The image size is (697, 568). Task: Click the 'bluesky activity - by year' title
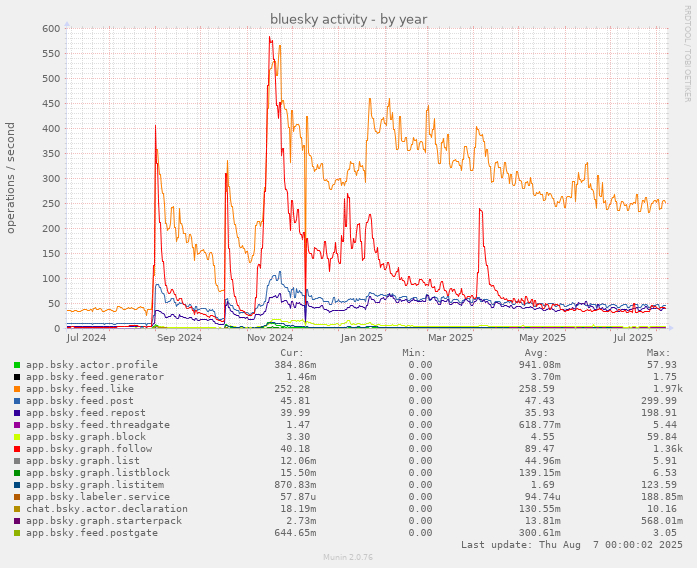pyautogui.click(x=348, y=19)
